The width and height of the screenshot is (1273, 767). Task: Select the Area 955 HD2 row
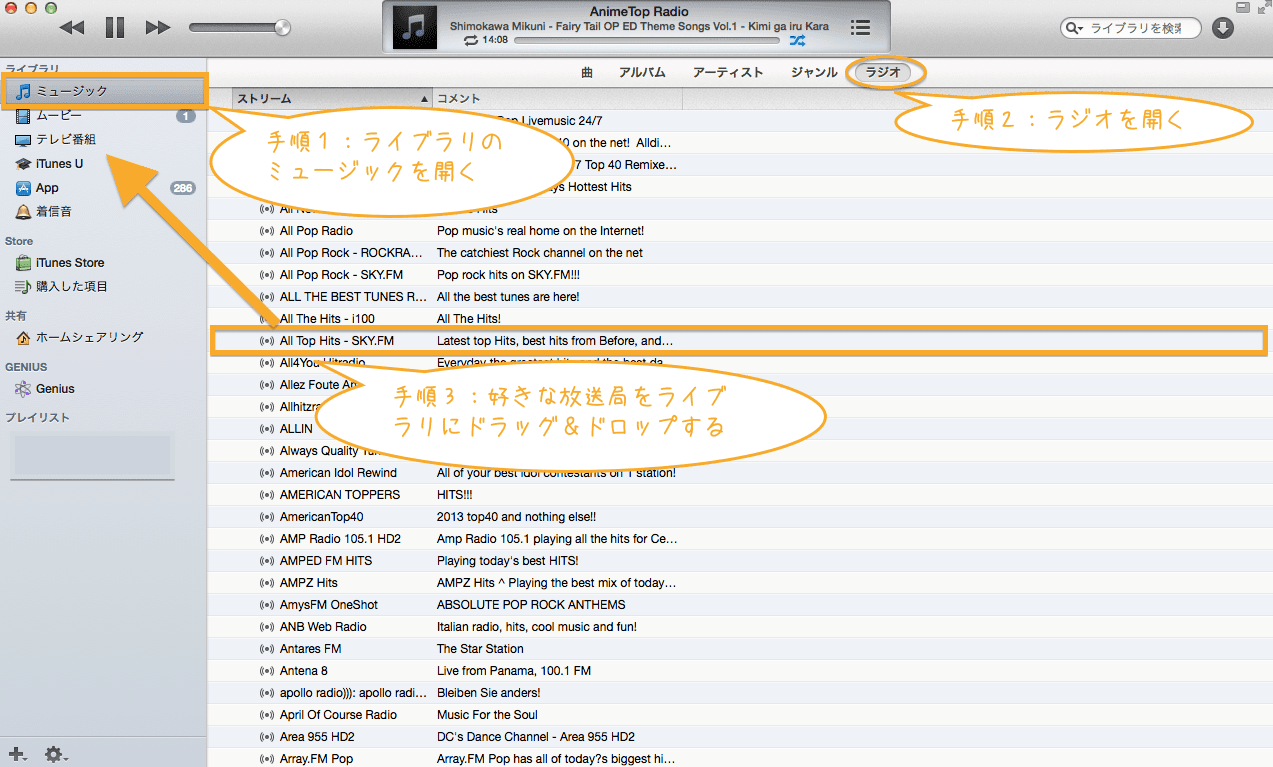(x=740, y=737)
